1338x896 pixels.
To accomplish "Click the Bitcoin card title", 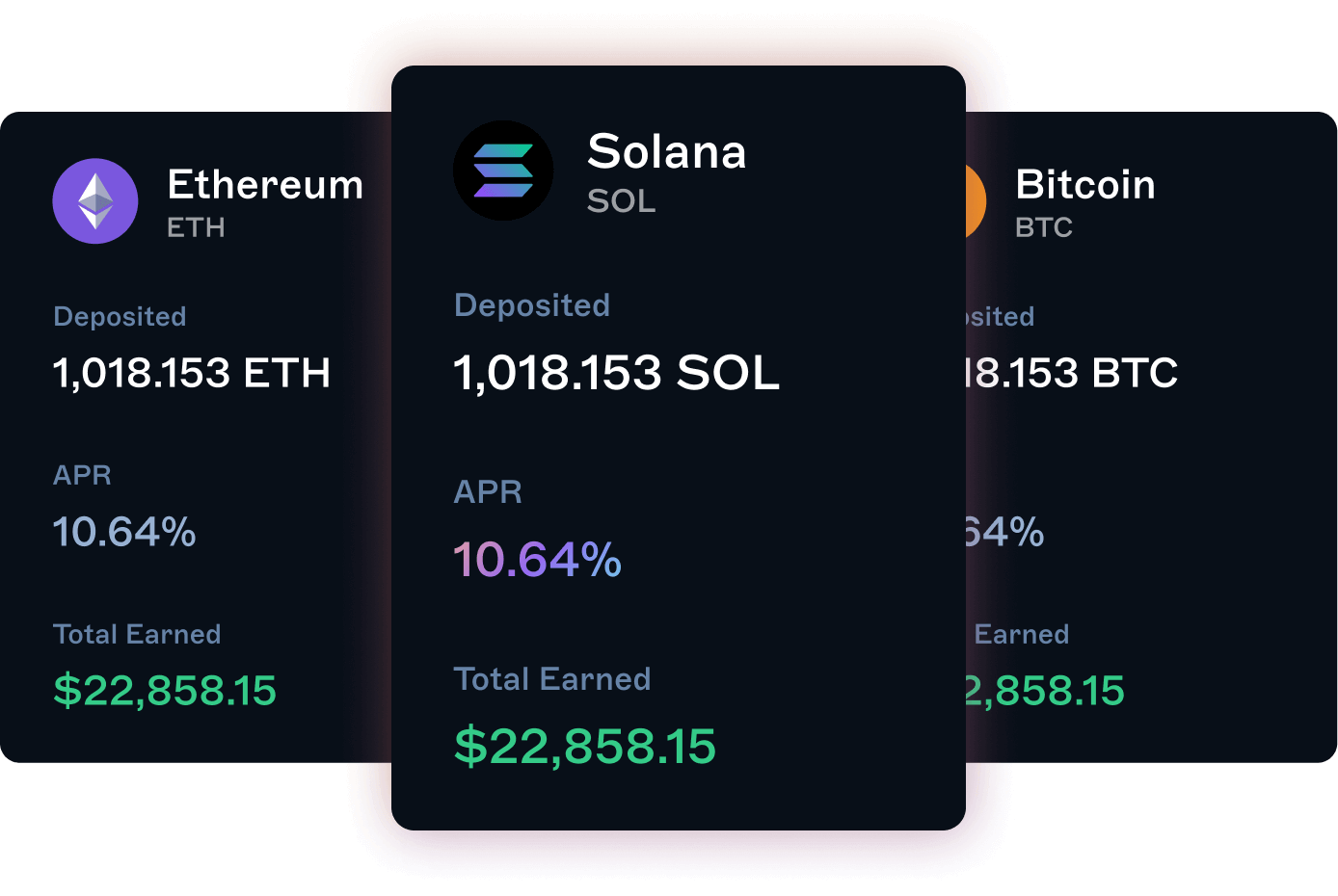I will pyautogui.click(x=1085, y=184).
